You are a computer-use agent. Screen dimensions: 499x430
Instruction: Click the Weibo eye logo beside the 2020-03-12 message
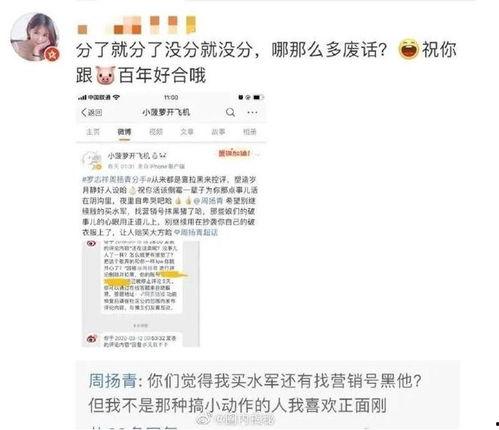91,339
